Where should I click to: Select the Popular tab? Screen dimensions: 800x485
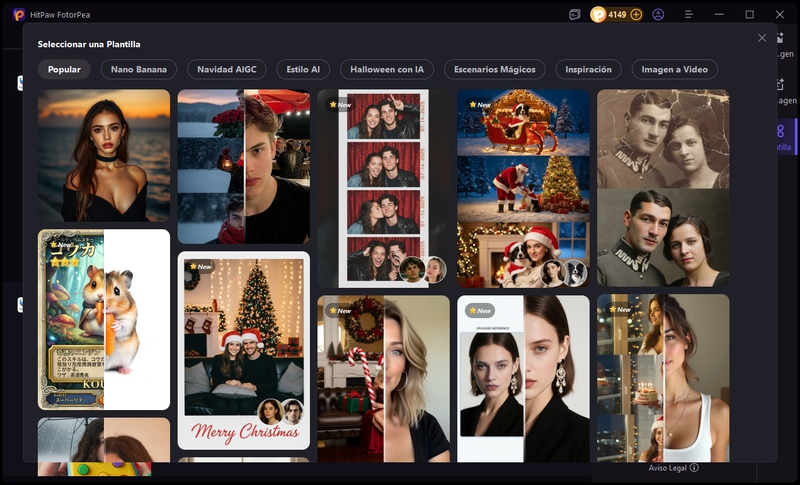click(64, 69)
